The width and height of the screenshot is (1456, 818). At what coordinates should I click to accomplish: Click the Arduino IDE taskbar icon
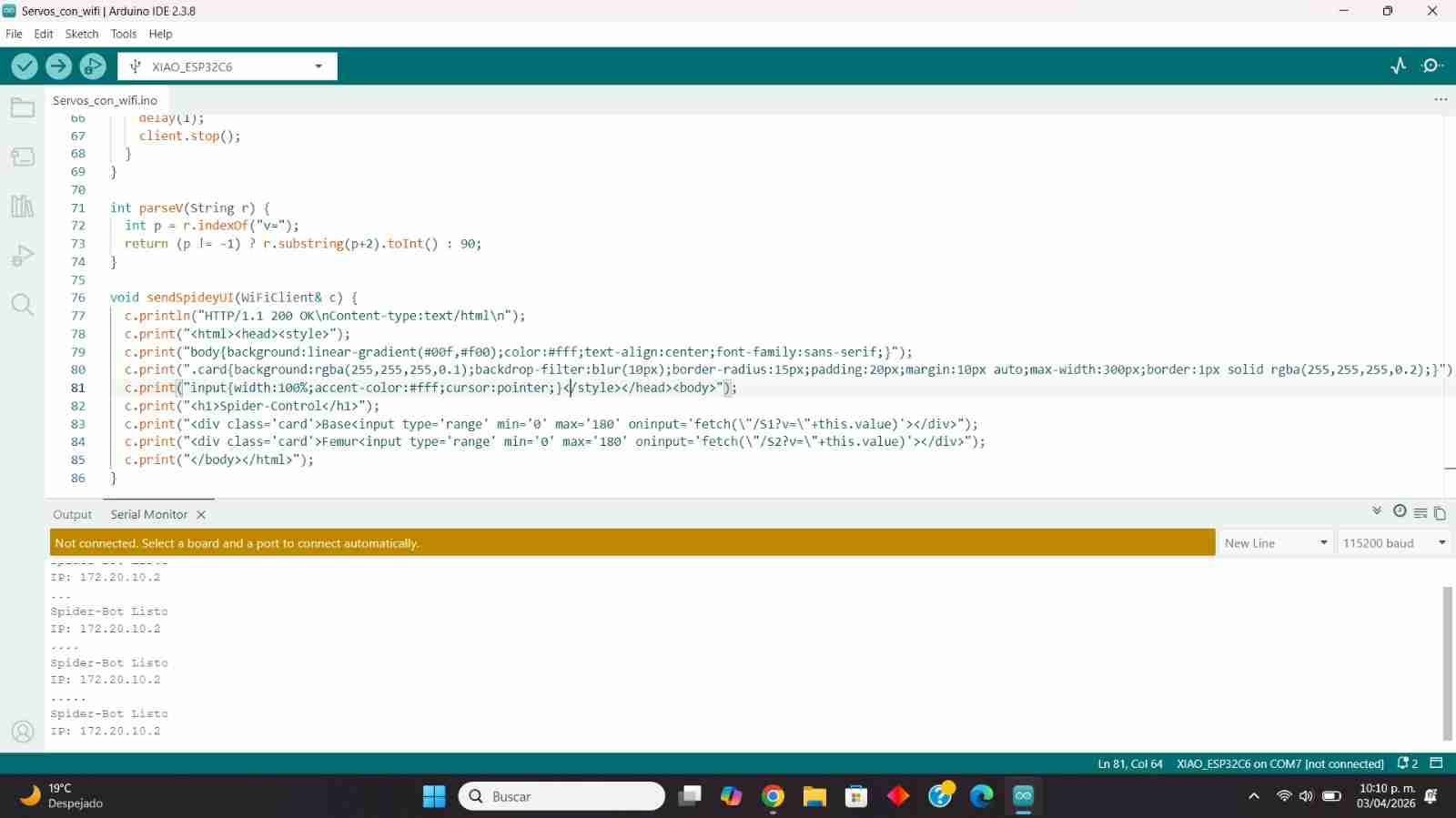1023,796
